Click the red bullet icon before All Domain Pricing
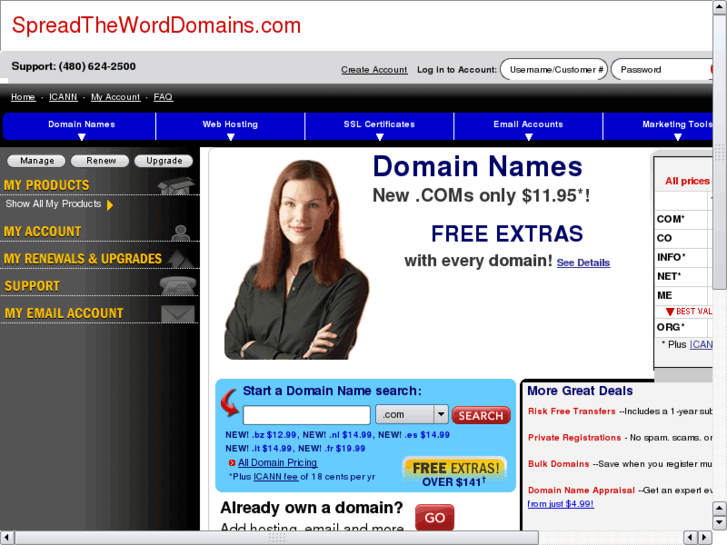727x545 pixels. click(232, 463)
